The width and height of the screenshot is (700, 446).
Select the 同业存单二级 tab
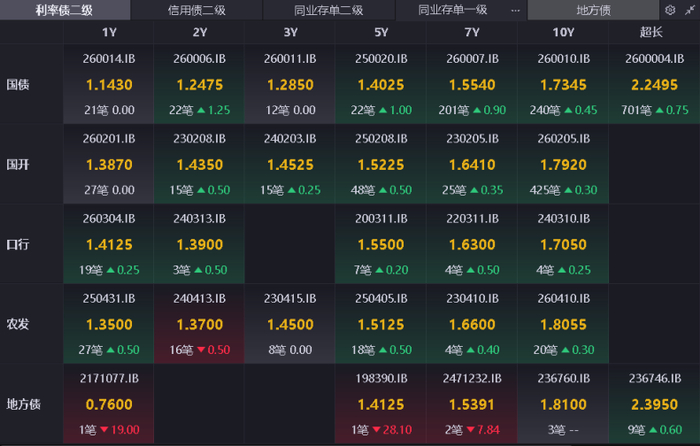click(x=329, y=10)
